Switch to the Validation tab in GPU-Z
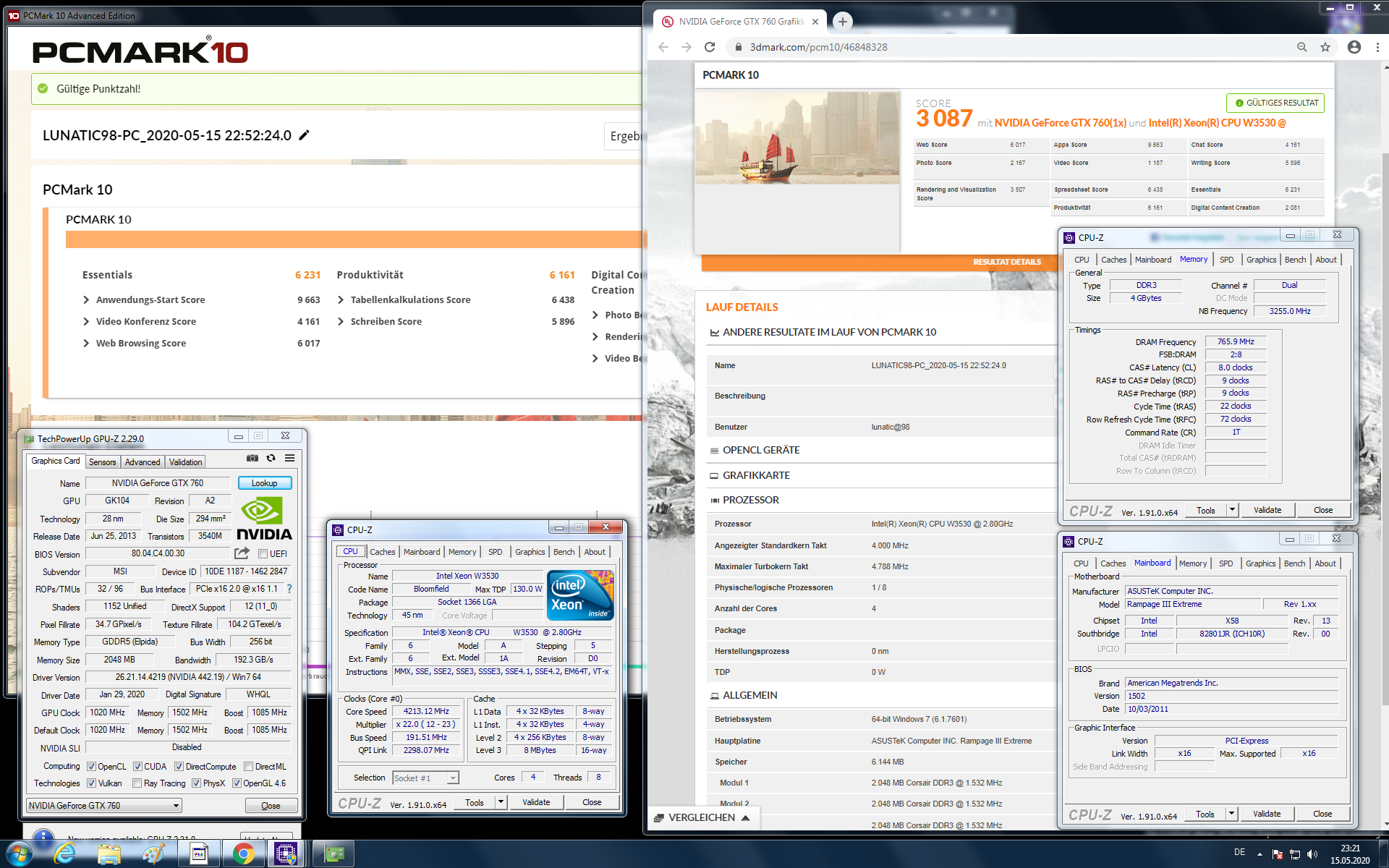The width and height of the screenshot is (1389, 868). click(x=186, y=461)
